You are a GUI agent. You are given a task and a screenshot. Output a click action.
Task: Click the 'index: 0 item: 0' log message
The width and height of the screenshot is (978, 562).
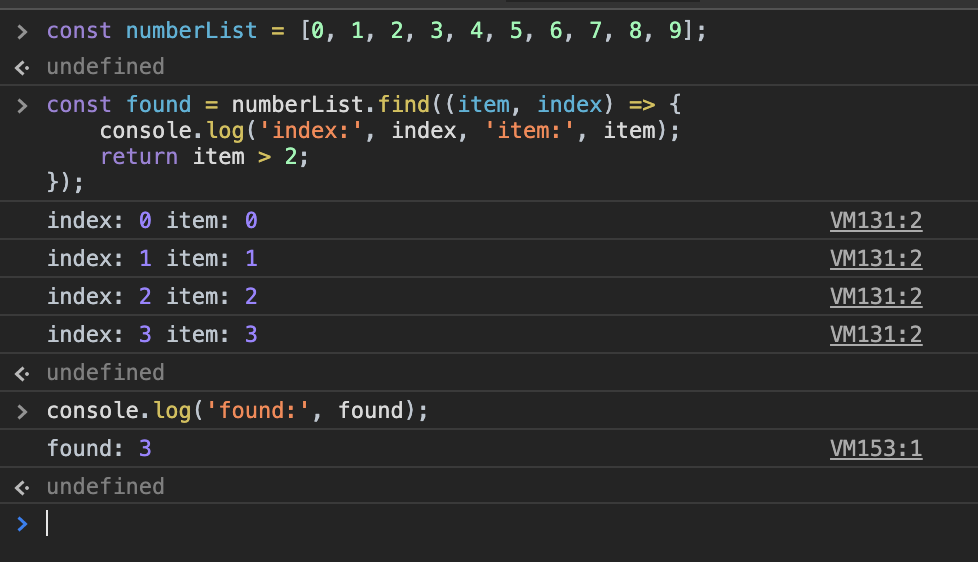click(x=152, y=220)
